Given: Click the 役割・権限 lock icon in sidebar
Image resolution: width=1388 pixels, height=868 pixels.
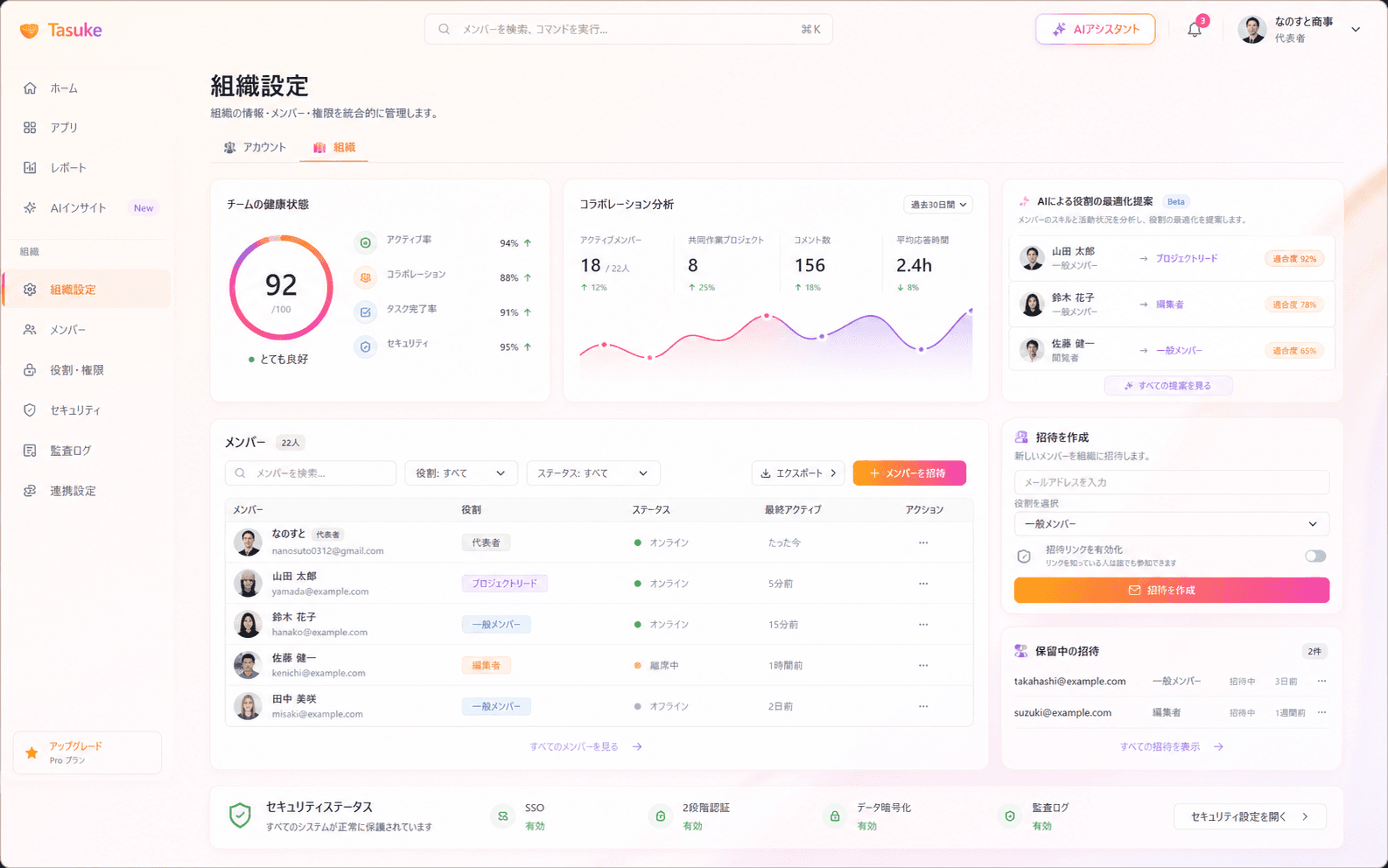Looking at the screenshot, I should [x=30, y=370].
